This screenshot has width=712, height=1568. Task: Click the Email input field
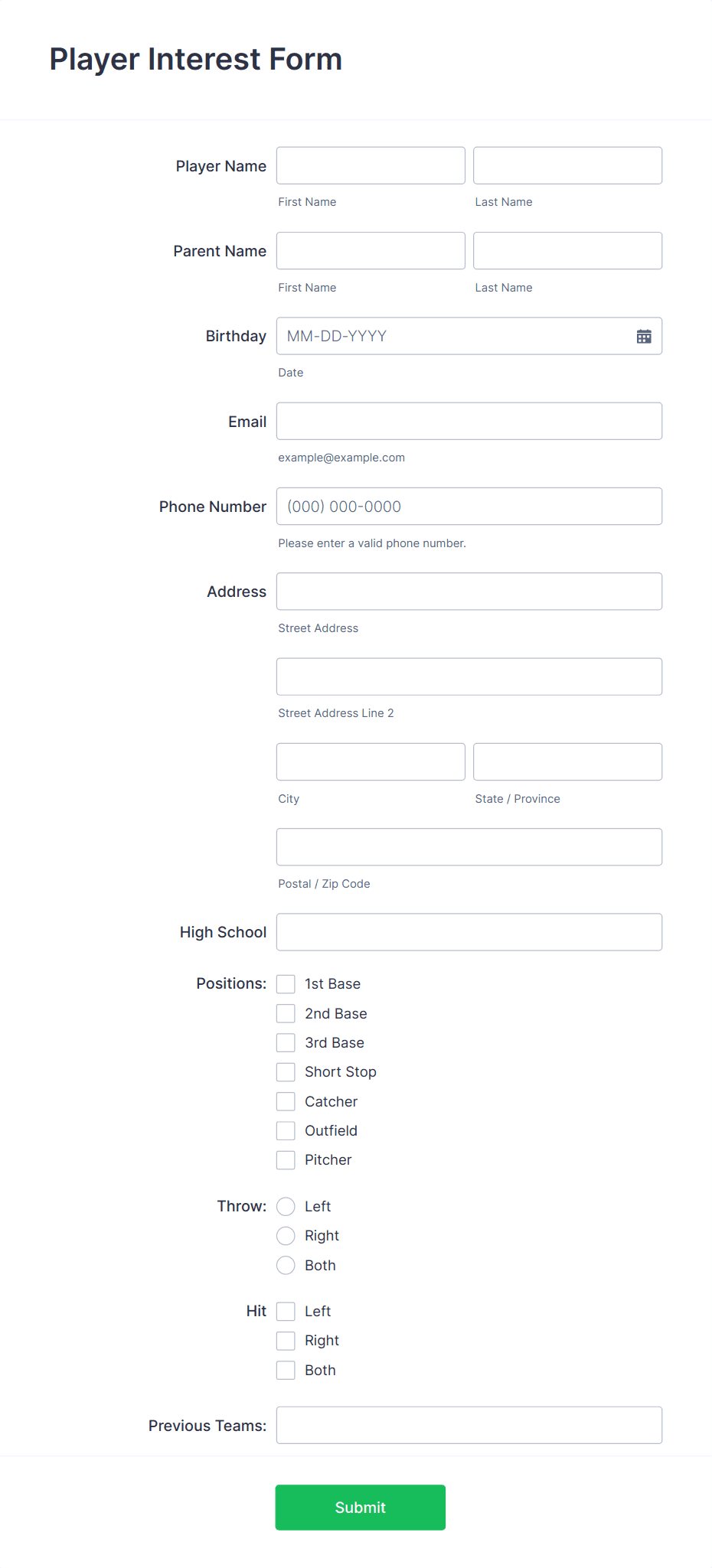[x=469, y=421]
